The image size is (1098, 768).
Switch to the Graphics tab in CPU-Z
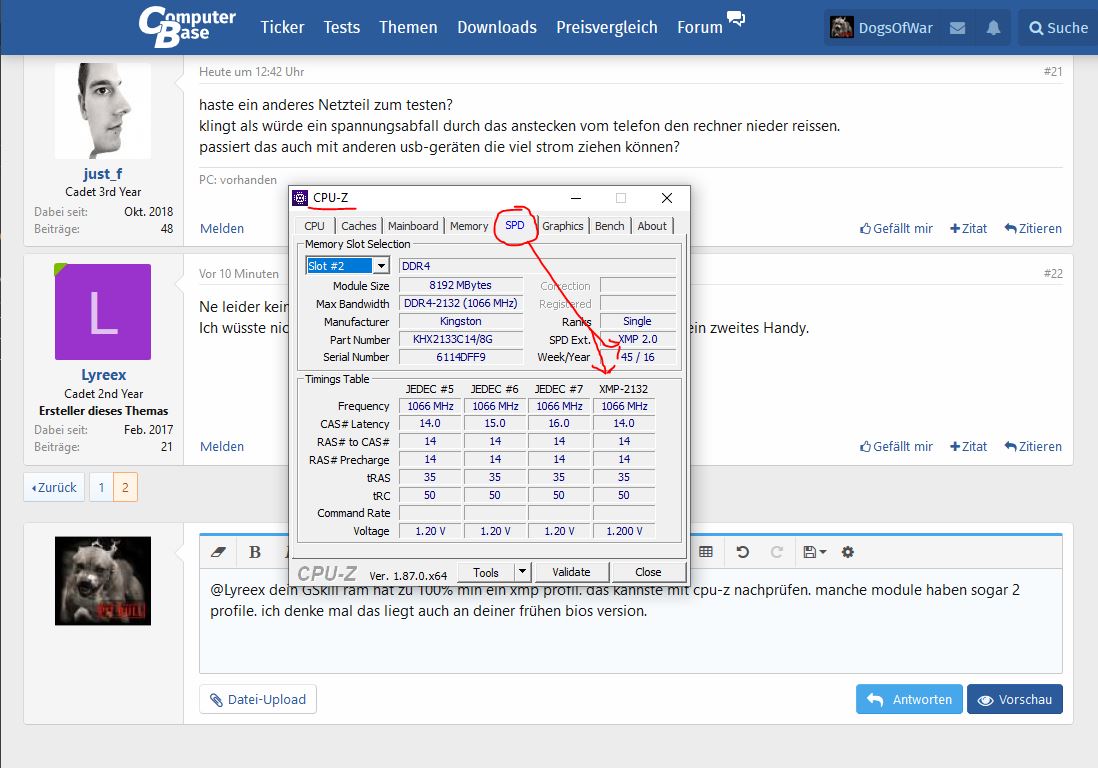tap(562, 226)
